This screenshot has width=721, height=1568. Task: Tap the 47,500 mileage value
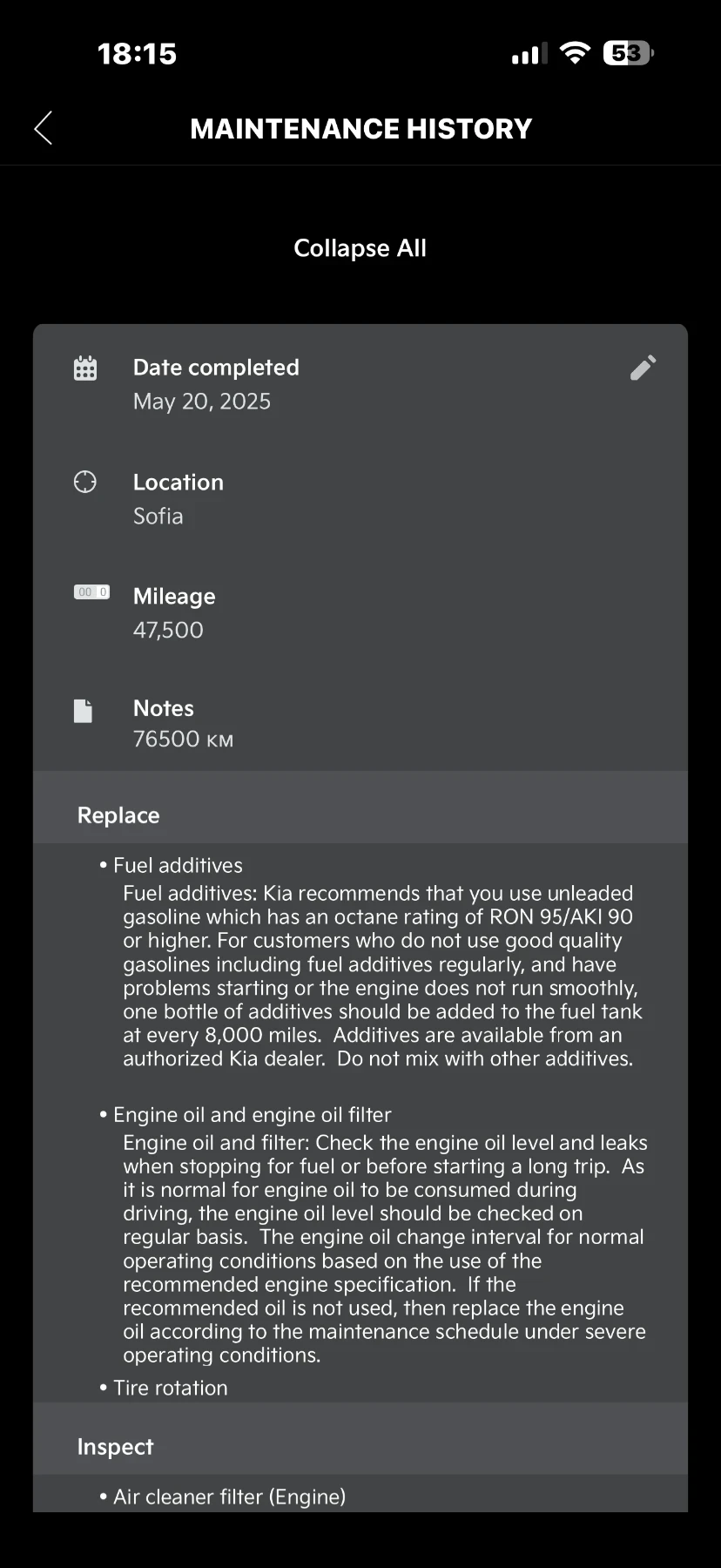click(x=168, y=630)
